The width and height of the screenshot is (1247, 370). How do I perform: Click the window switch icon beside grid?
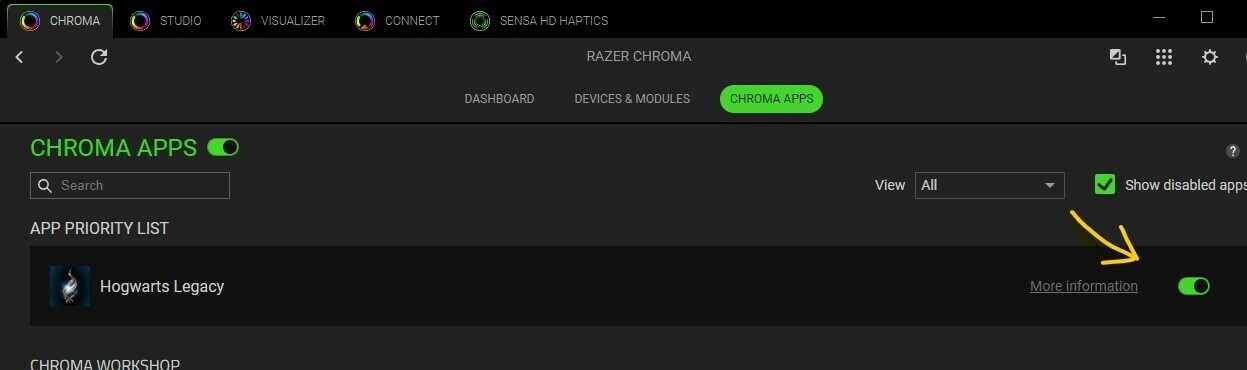(1118, 57)
